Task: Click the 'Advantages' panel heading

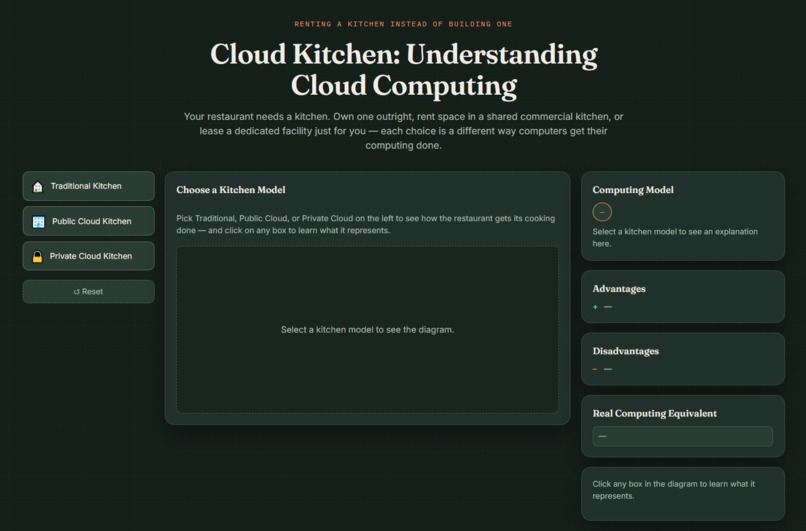Action: click(x=619, y=289)
